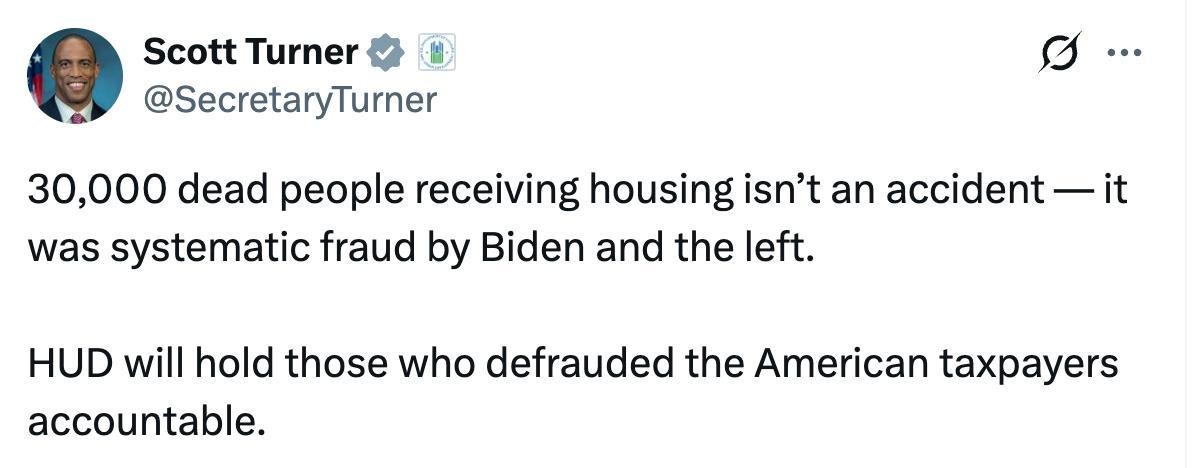Screen dimensions: 1192x468
Task: Open Scott Turner's profile picture
Action: pyautogui.click(x=75, y=76)
